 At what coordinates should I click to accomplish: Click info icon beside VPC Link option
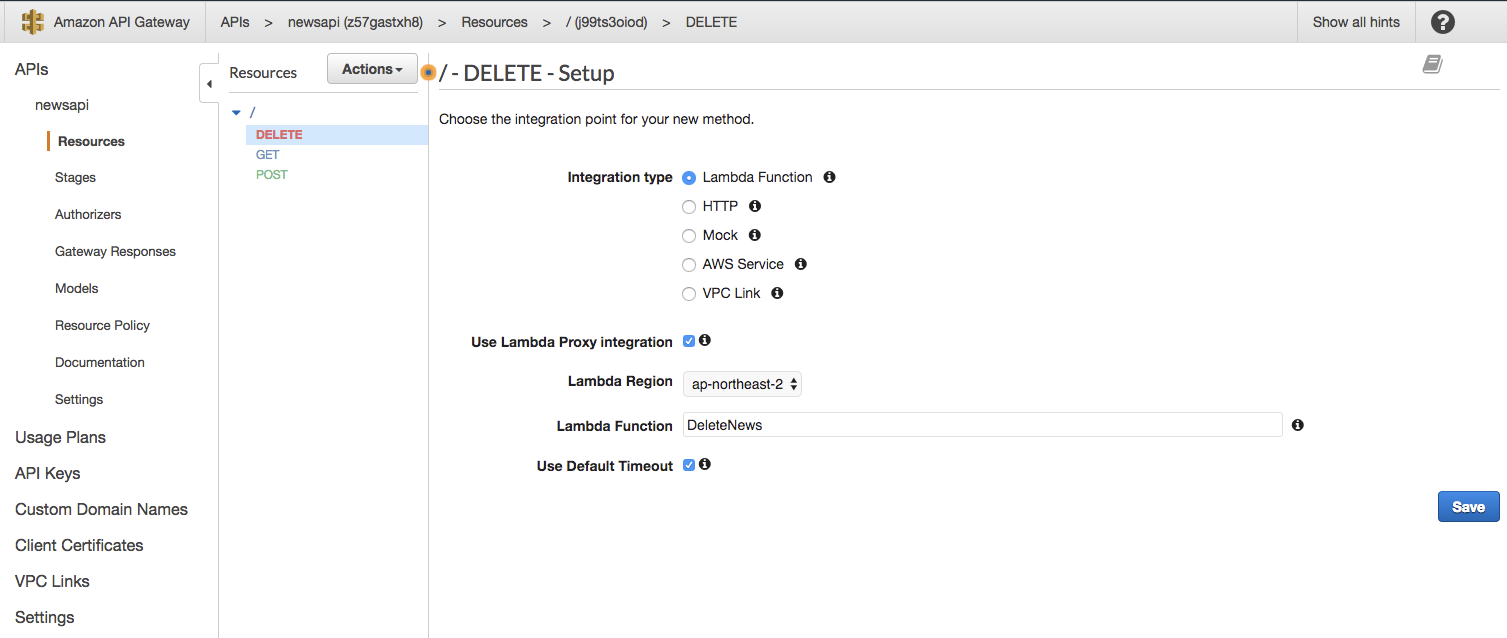777,293
